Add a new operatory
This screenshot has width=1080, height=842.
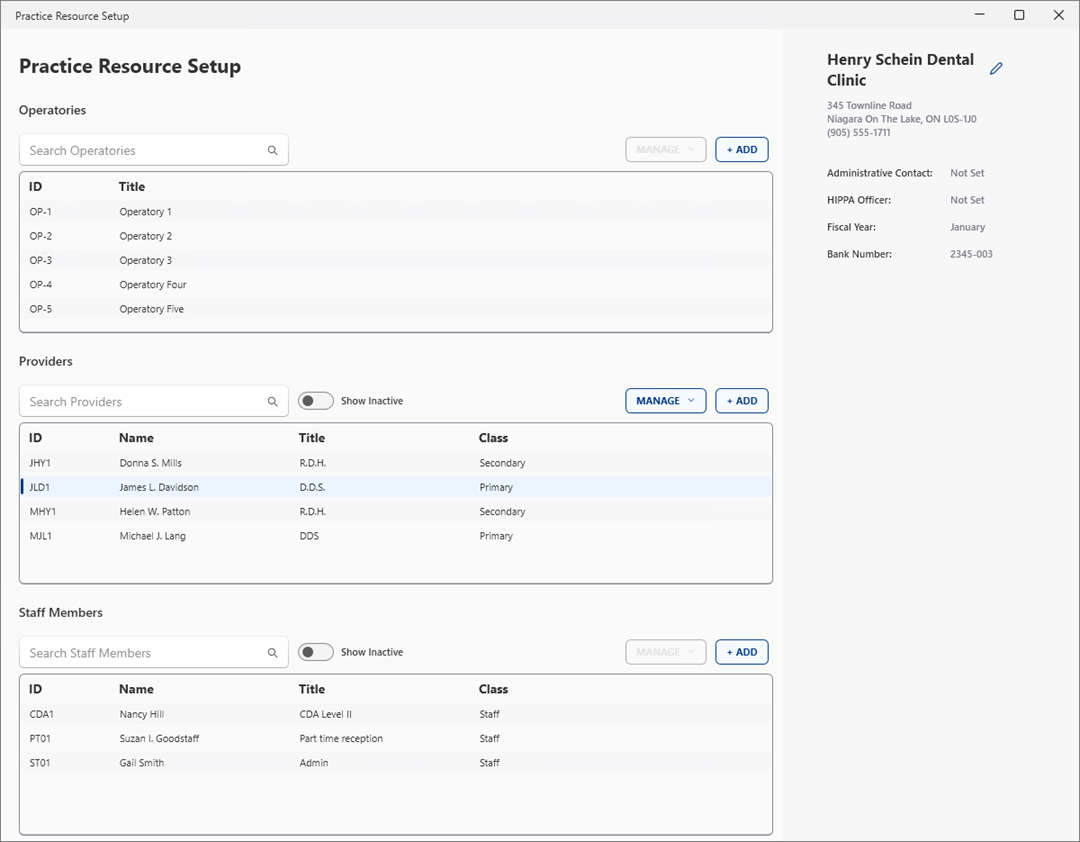point(741,150)
